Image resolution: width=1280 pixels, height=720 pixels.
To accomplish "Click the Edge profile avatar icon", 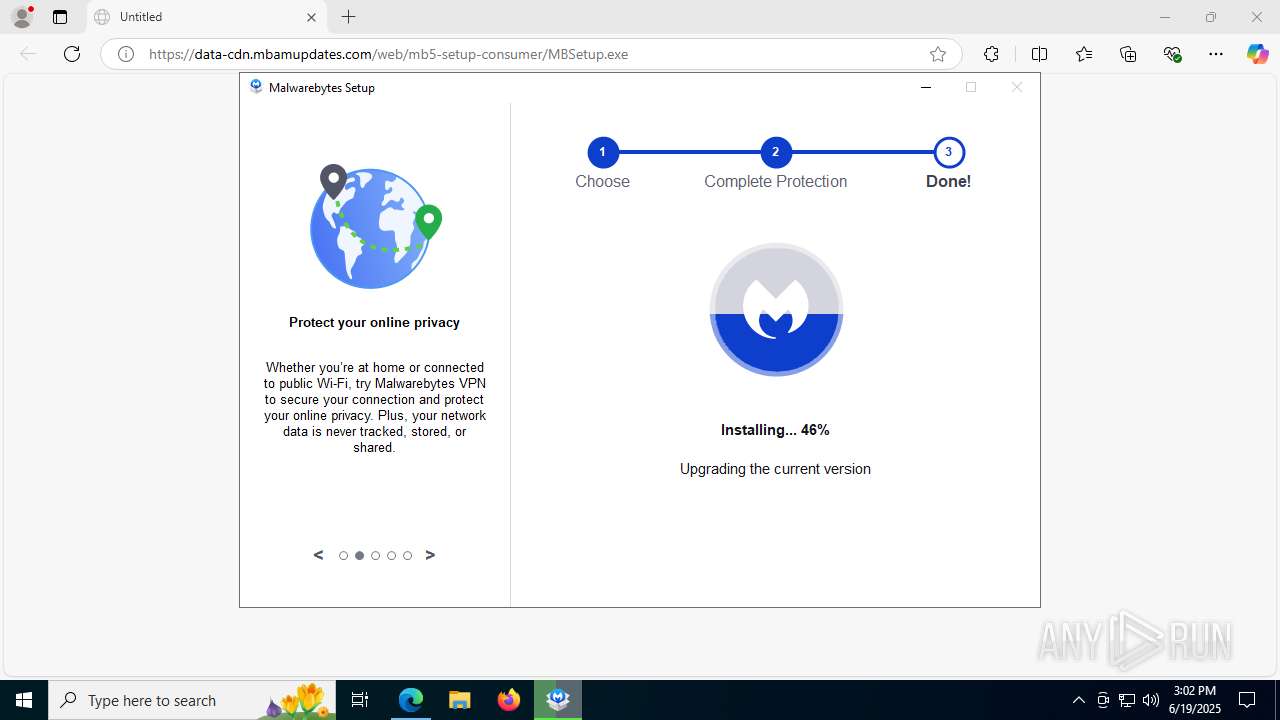I will click(x=22, y=17).
